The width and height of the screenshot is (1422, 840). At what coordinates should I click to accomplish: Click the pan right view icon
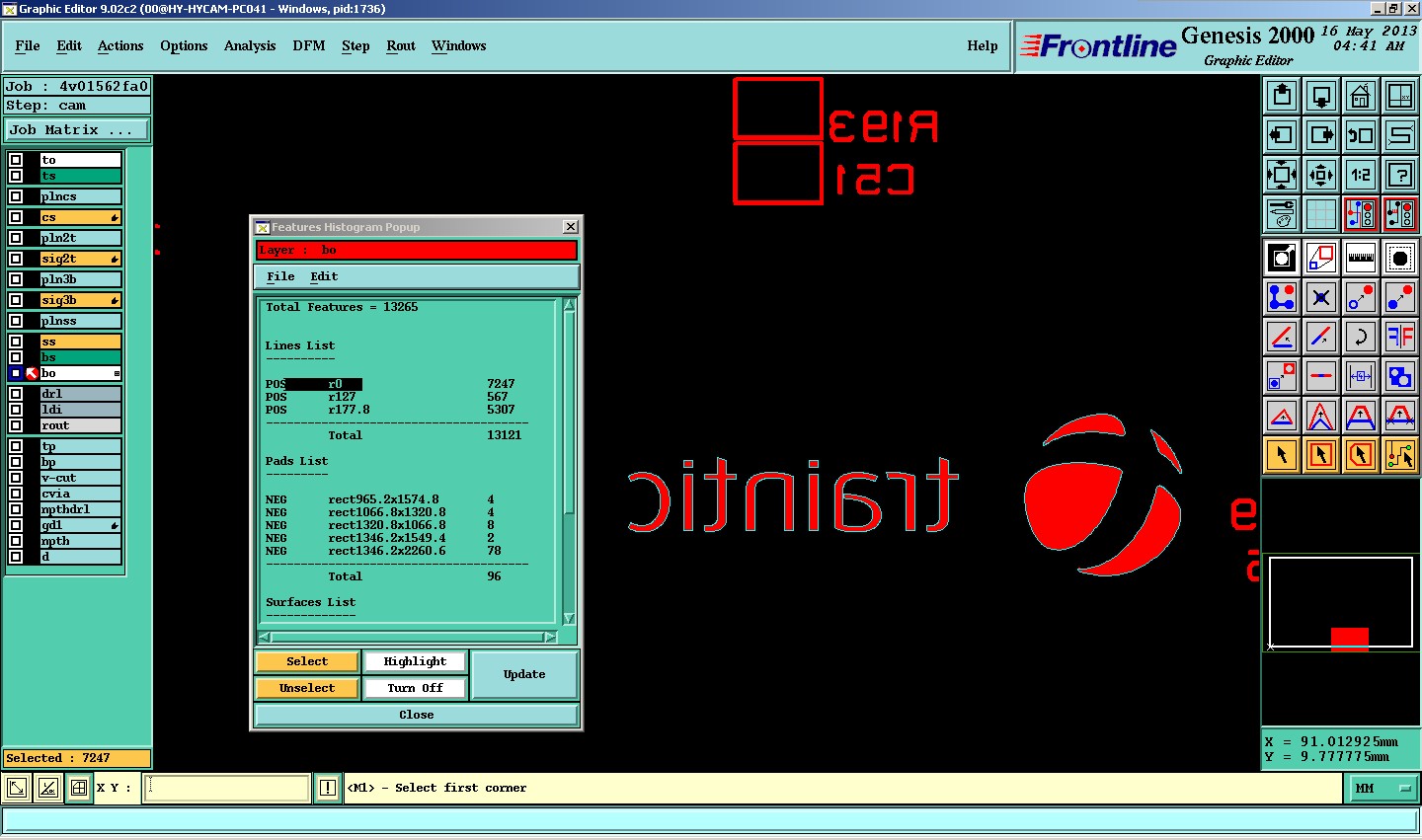click(1321, 135)
